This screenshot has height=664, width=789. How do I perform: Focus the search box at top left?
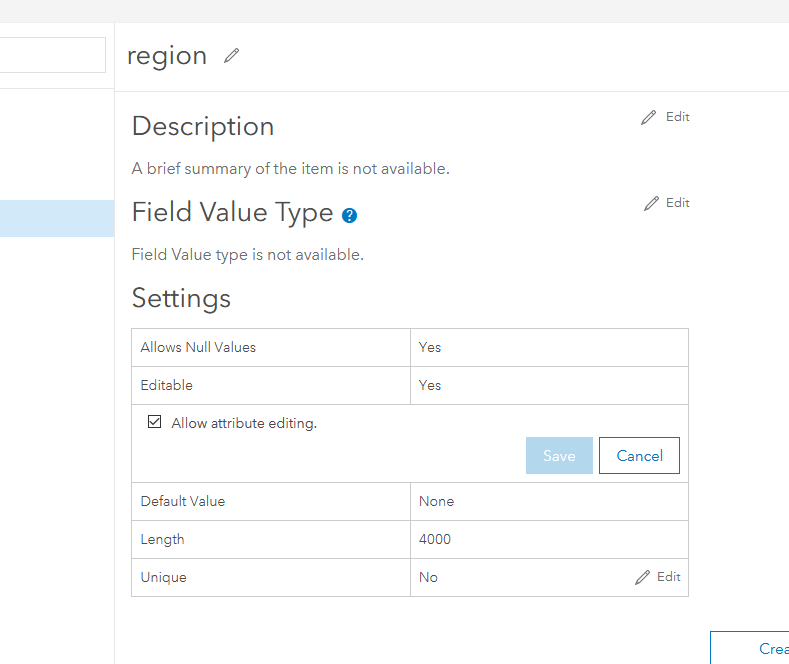click(52, 55)
